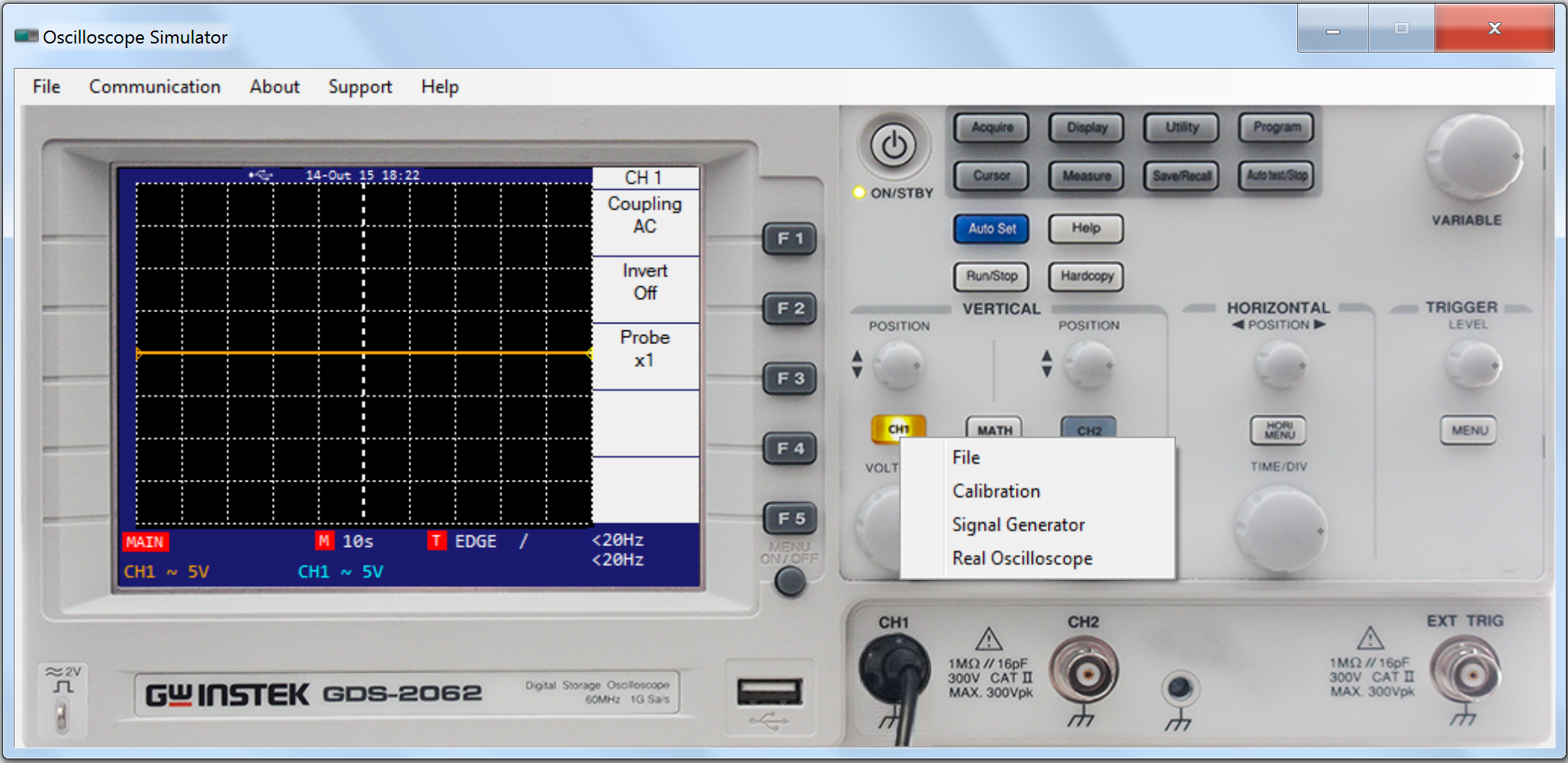Click the round MENU ON/OFF button

pos(789,582)
